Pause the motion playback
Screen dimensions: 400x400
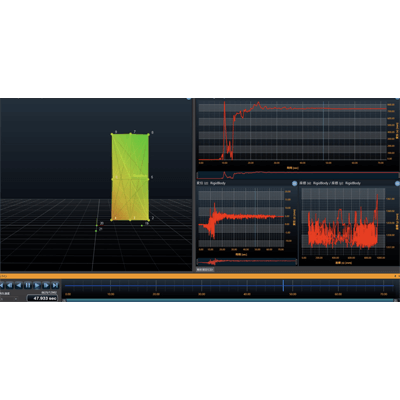(28, 285)
